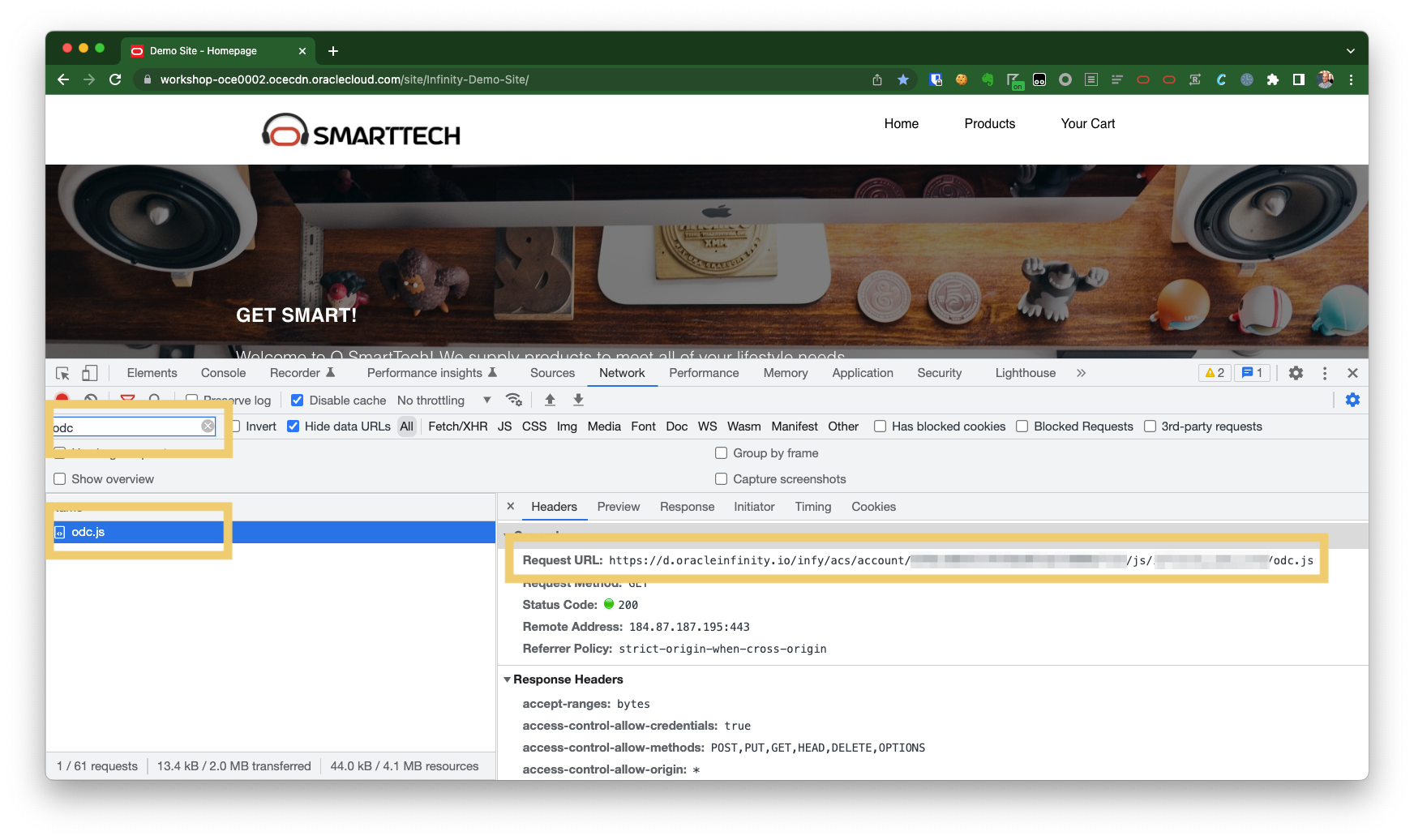Screen dimensions: 1414x840
Task: Click the inspect element picker icon
Action: click(x=62, y=373)
